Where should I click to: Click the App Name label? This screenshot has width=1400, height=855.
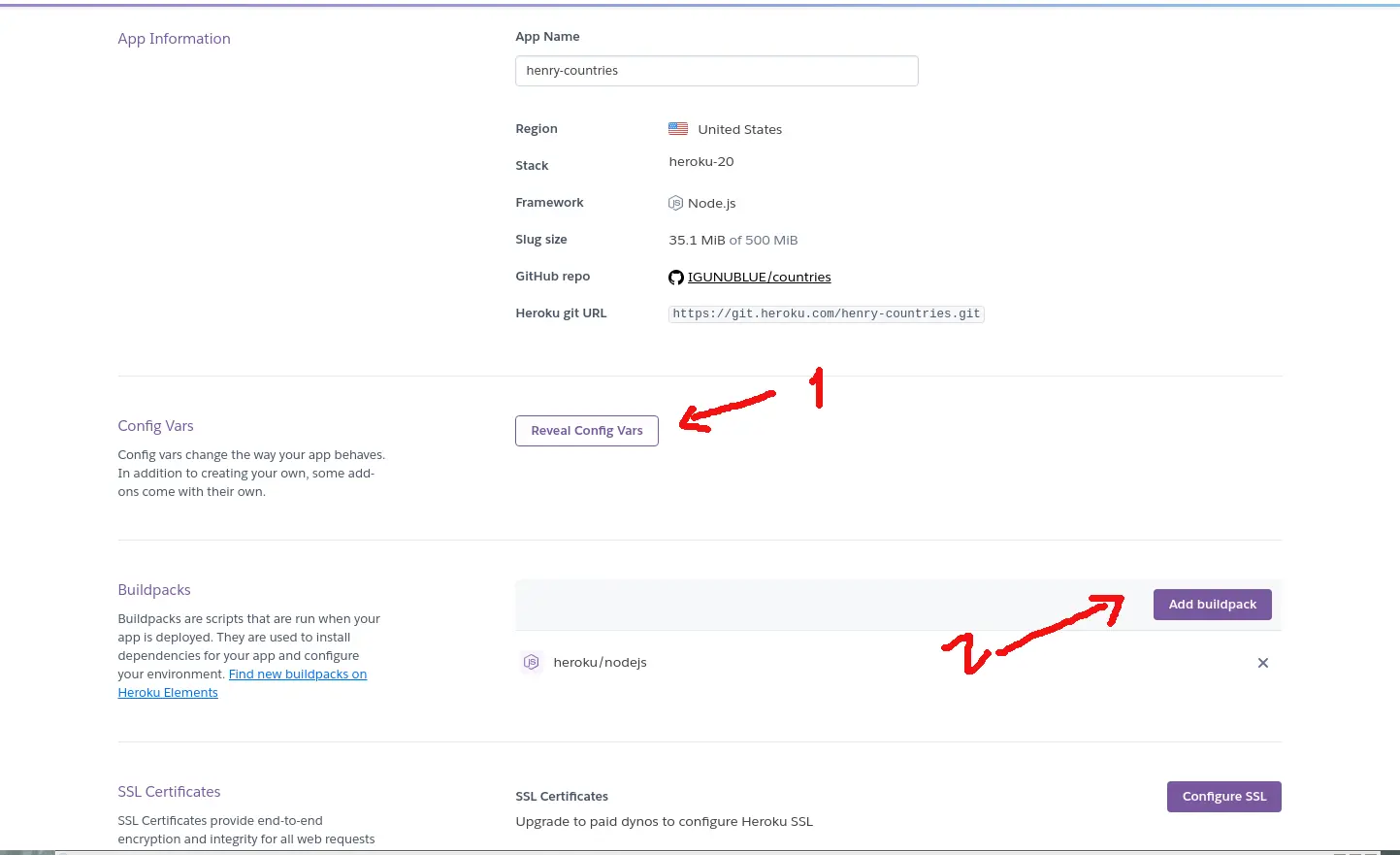(547, 37)
